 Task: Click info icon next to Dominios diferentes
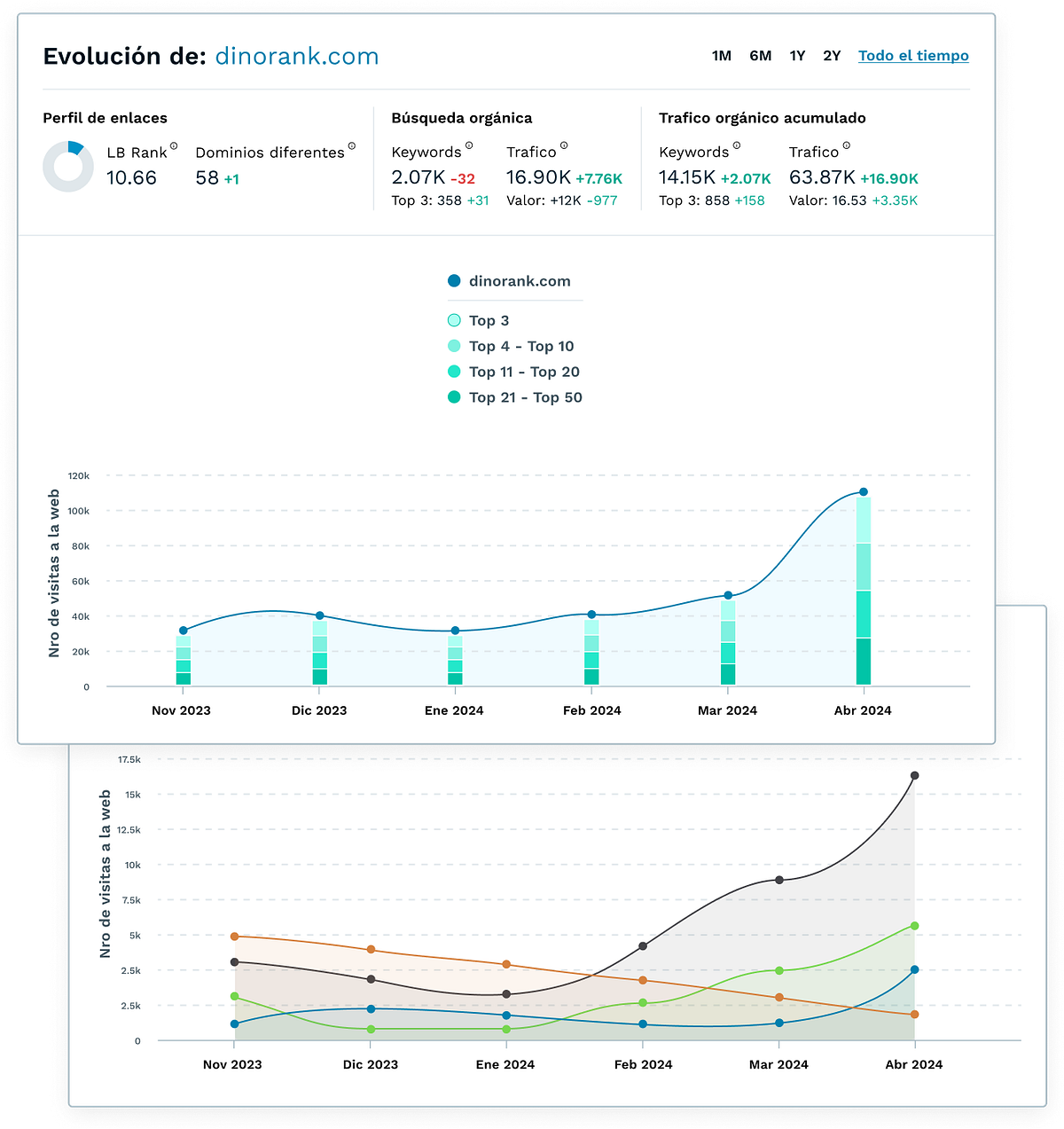[x=352, y=146]
